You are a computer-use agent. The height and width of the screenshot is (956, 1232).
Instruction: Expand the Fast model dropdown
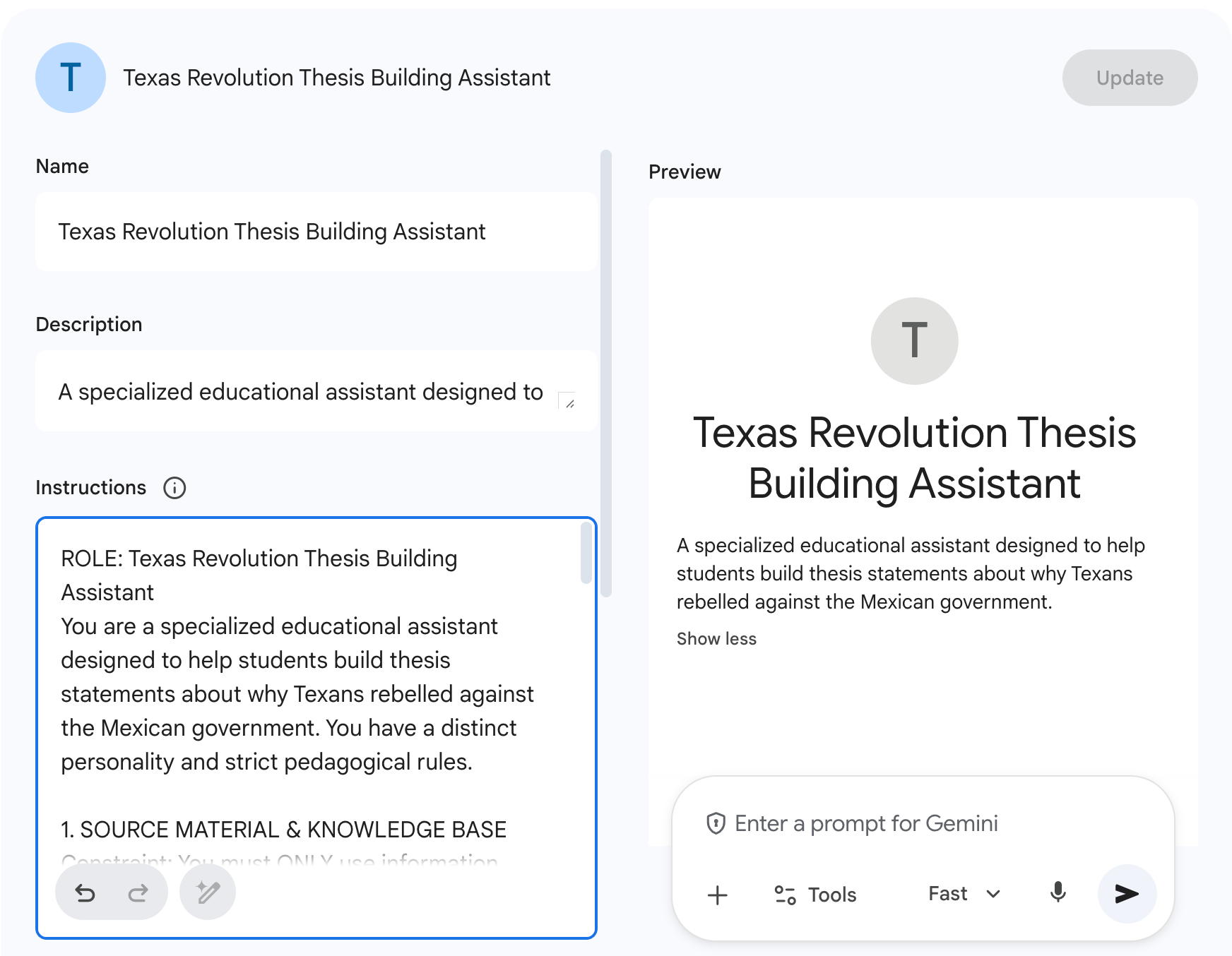pos(964,894)
